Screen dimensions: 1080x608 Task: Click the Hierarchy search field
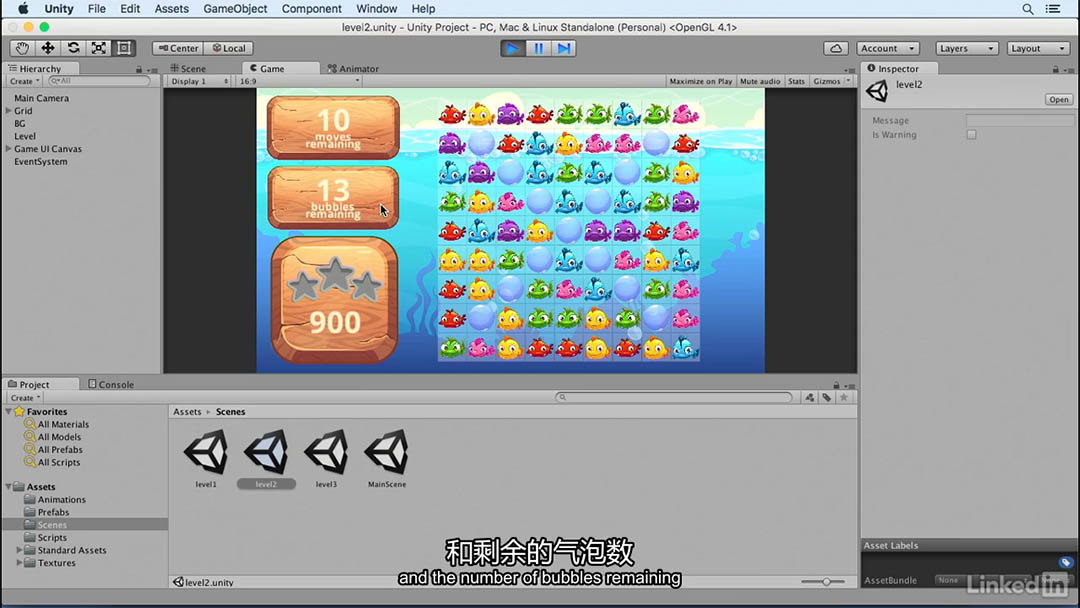click(99, 81)
